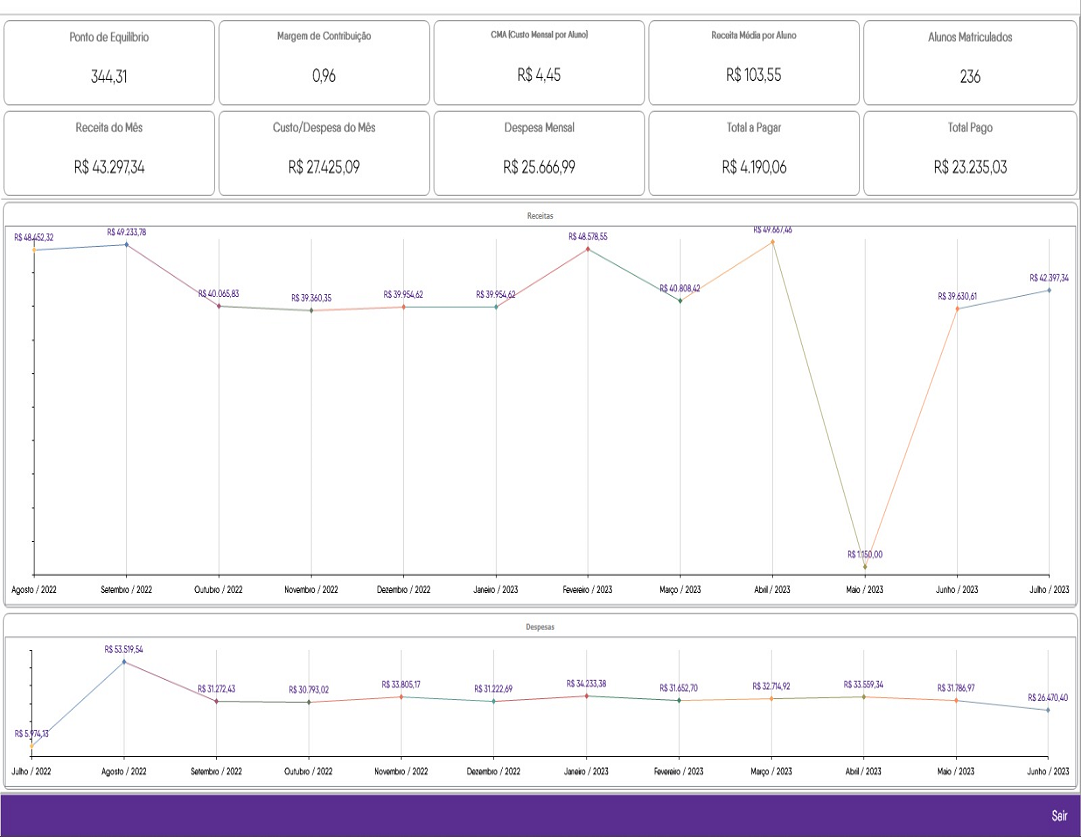Screen dimensions: 1081x837
Task: Select the Custo/Despesa do Mês card
Action: coord(324,153)
